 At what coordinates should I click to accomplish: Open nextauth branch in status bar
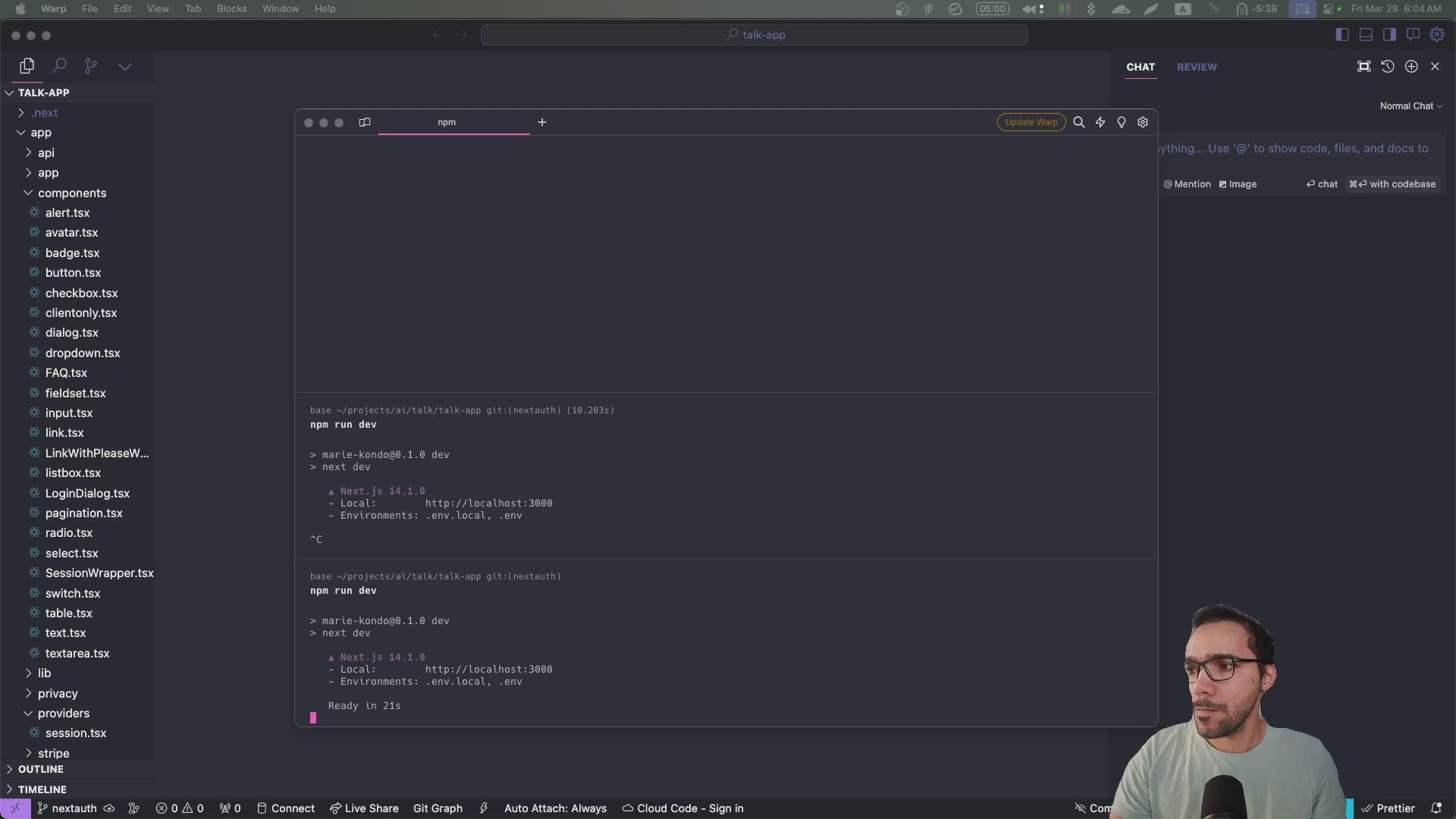point(67,808)
